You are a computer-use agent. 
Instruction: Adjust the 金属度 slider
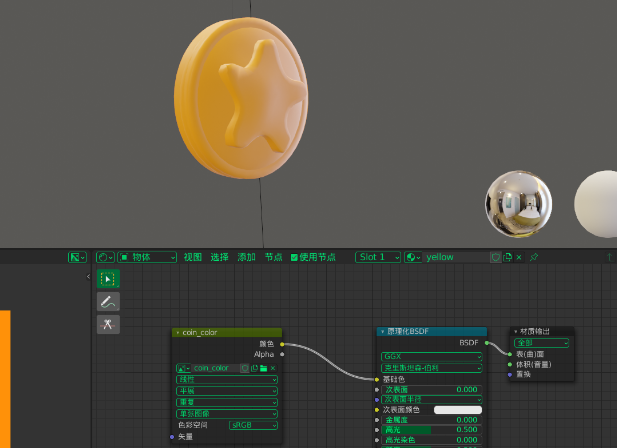pos(432,420)
